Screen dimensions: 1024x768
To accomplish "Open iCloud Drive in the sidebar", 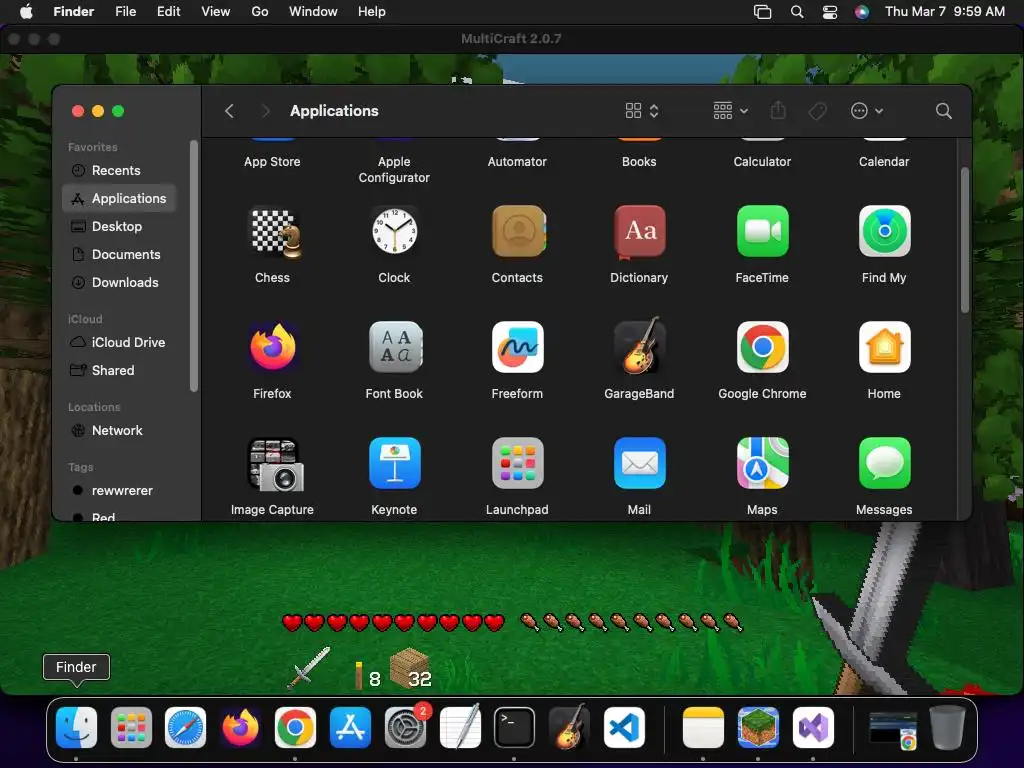I will click(x=119, y=342).
